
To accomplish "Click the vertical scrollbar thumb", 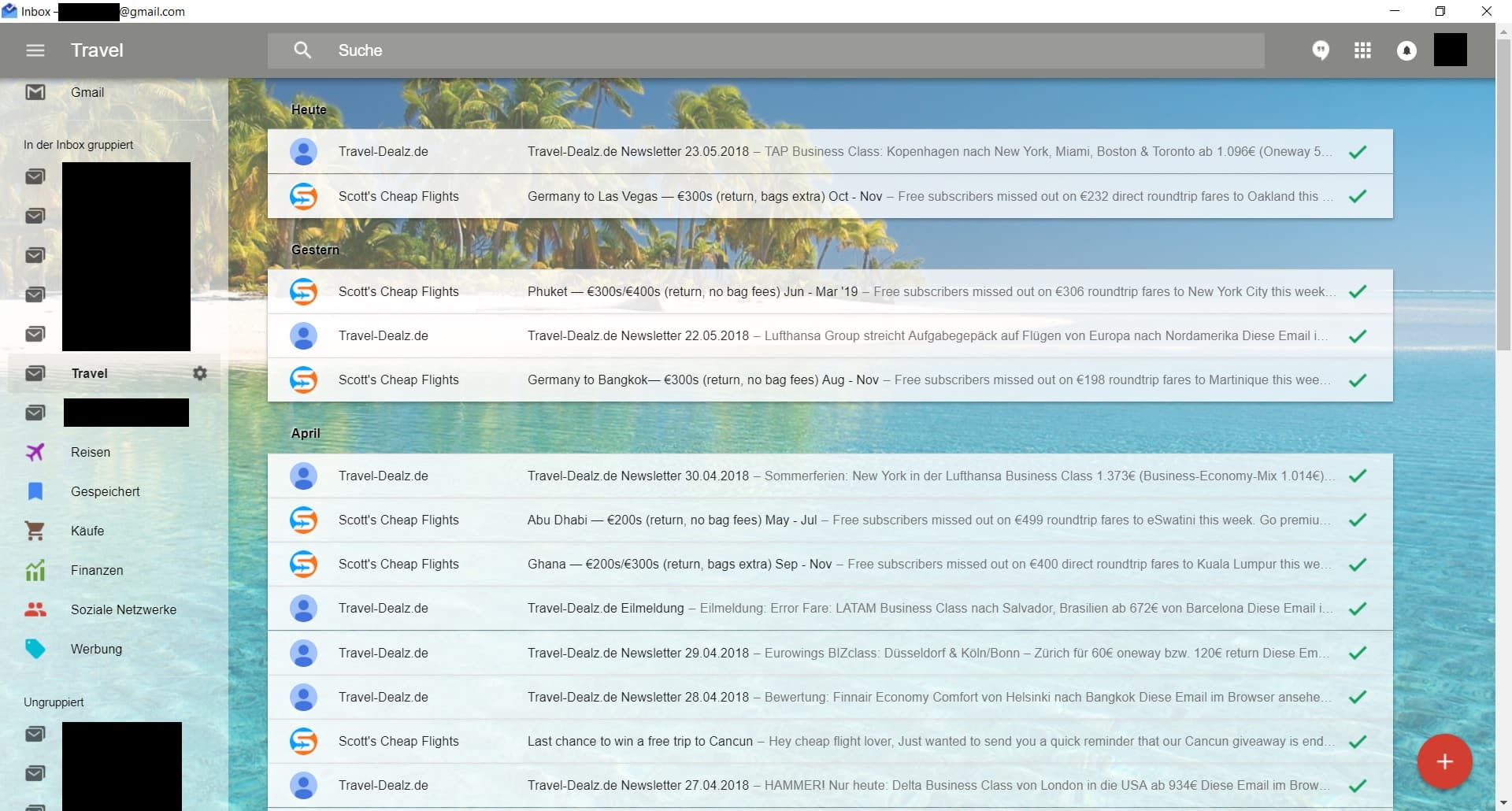I will tap(1503, 193).
